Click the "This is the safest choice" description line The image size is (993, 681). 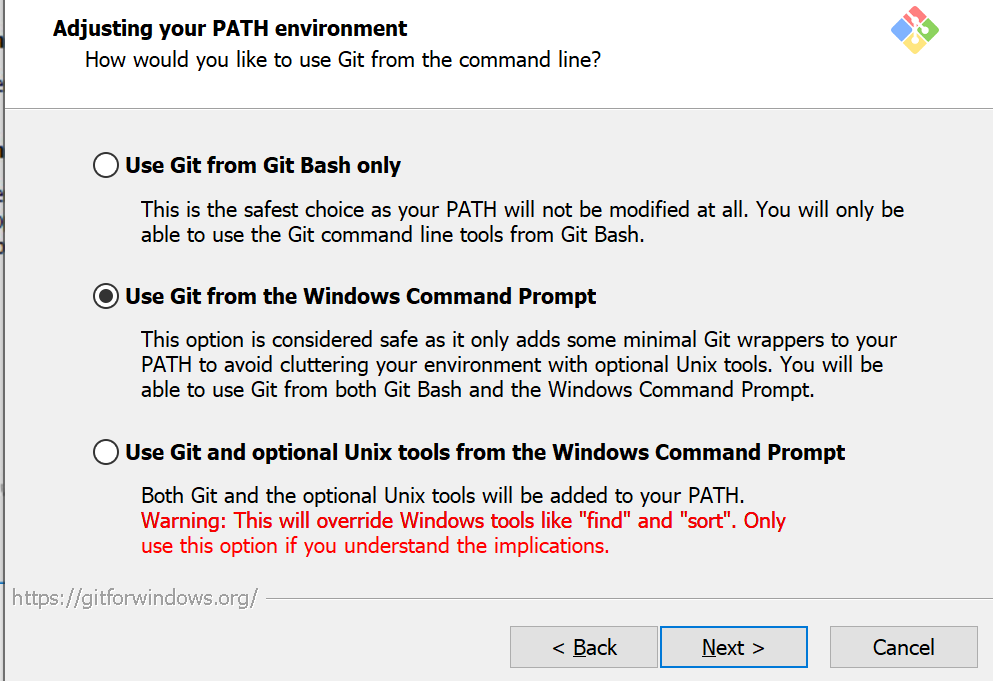pyautogui.click(x=522, y=210)
